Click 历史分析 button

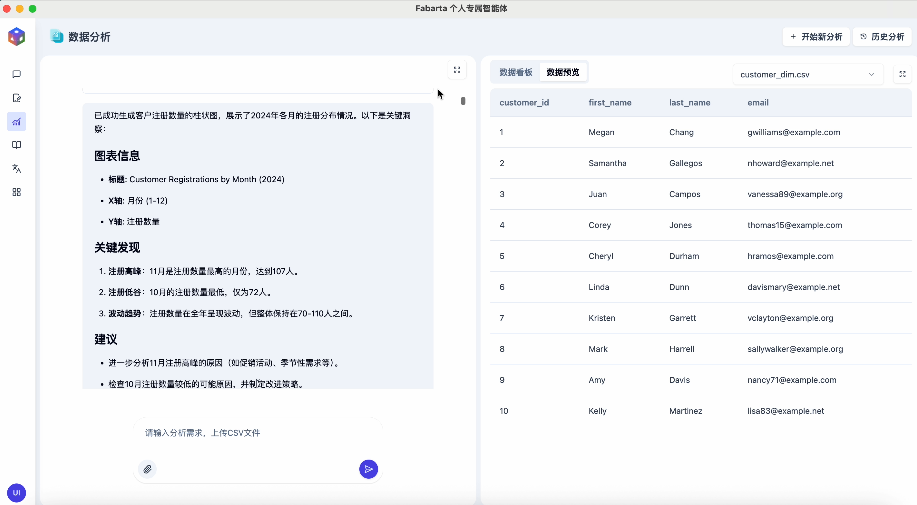coord(882,36)
